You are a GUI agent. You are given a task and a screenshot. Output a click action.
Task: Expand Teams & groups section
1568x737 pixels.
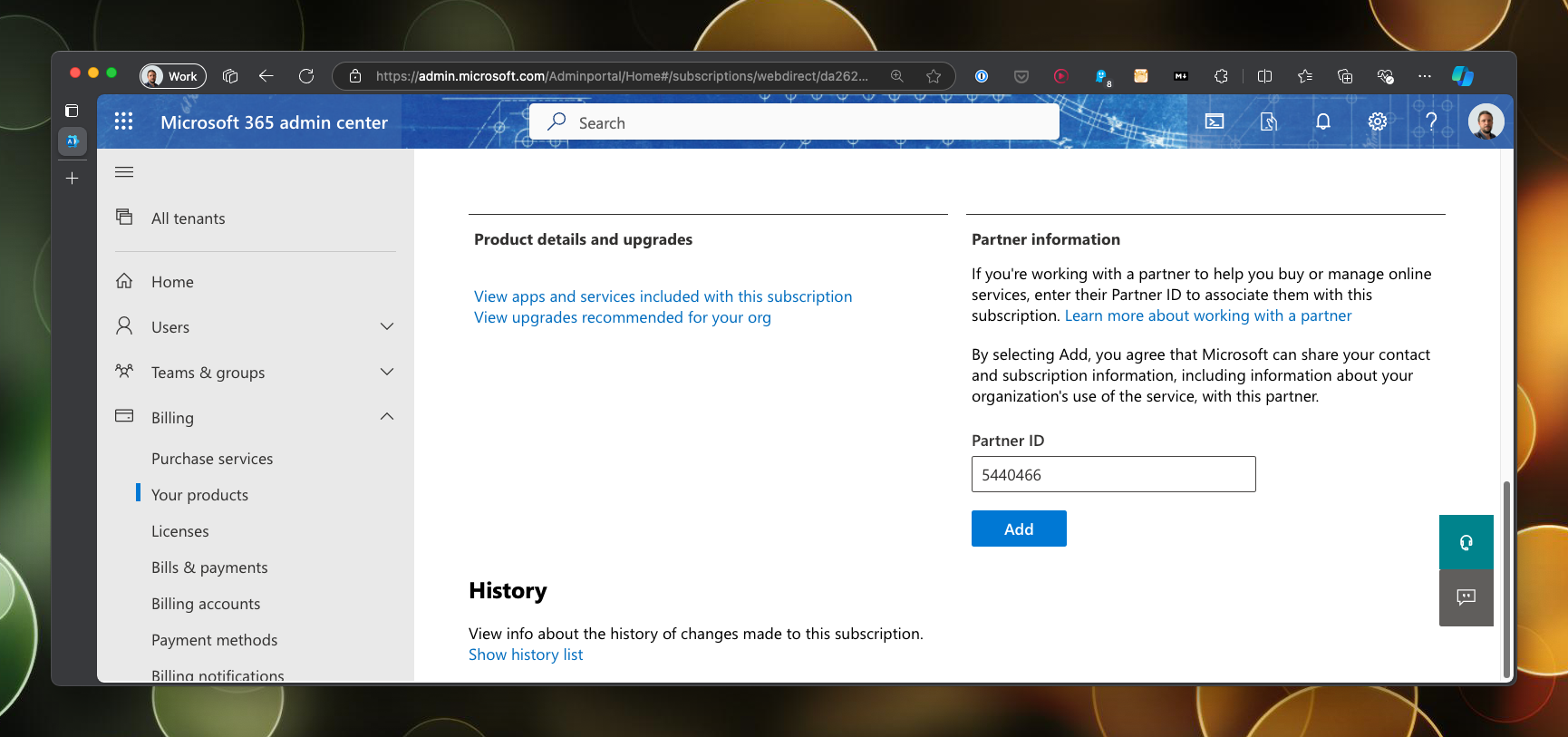point(387,372)
